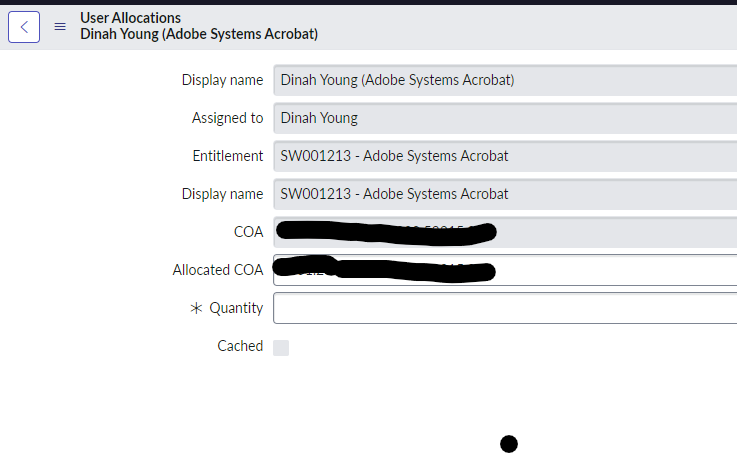Click the User Allocations header title
Viewport: 737px width, 453px height.
[x=131, y=18]
